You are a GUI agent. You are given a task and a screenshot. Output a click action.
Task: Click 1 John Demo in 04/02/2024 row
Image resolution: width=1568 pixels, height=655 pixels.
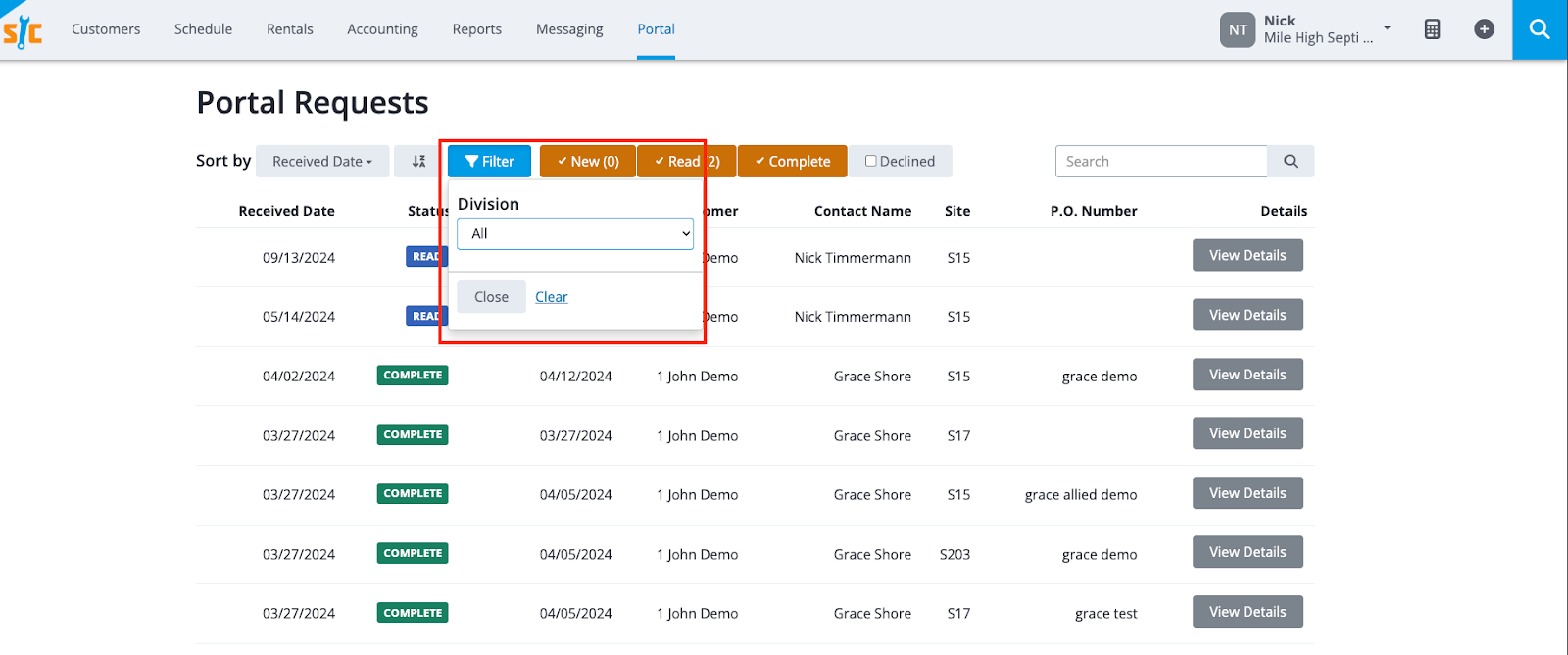click(x=698, y=377)
